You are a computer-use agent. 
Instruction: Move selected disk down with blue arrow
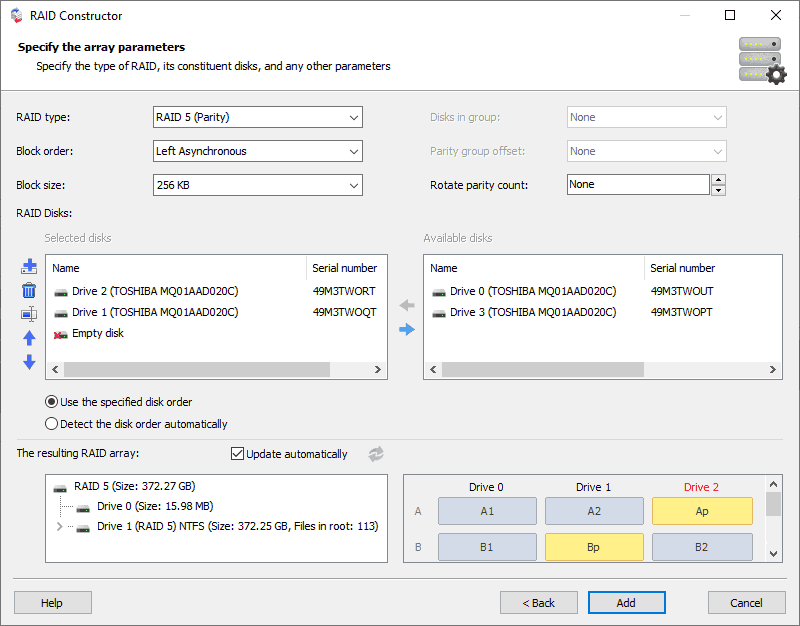(x=29, y=362)
